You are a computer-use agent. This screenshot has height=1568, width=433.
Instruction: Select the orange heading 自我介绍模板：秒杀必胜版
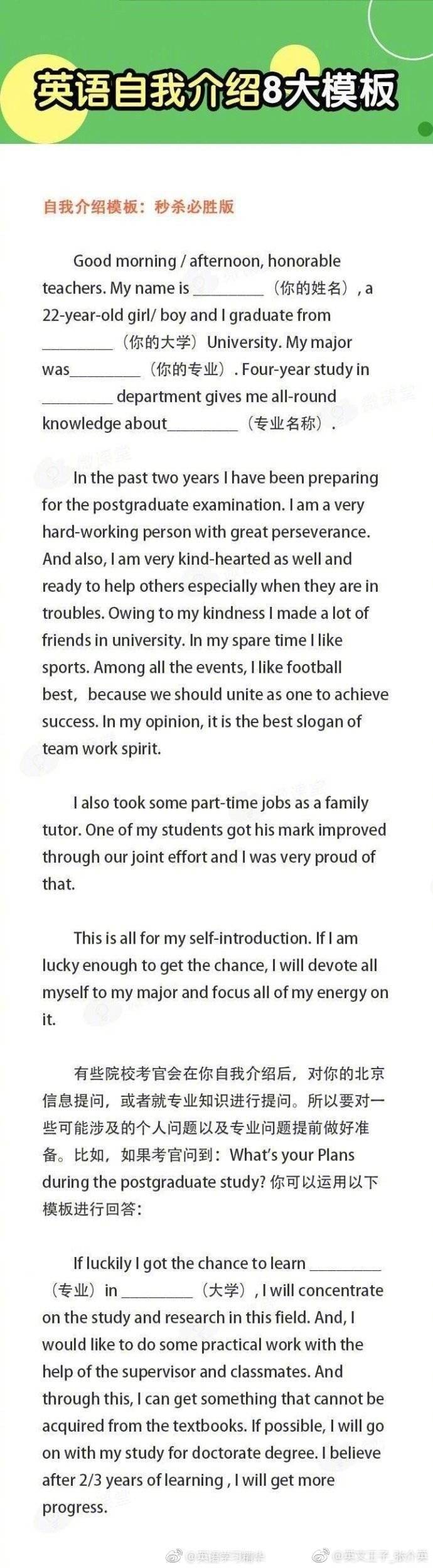[138, 207]
